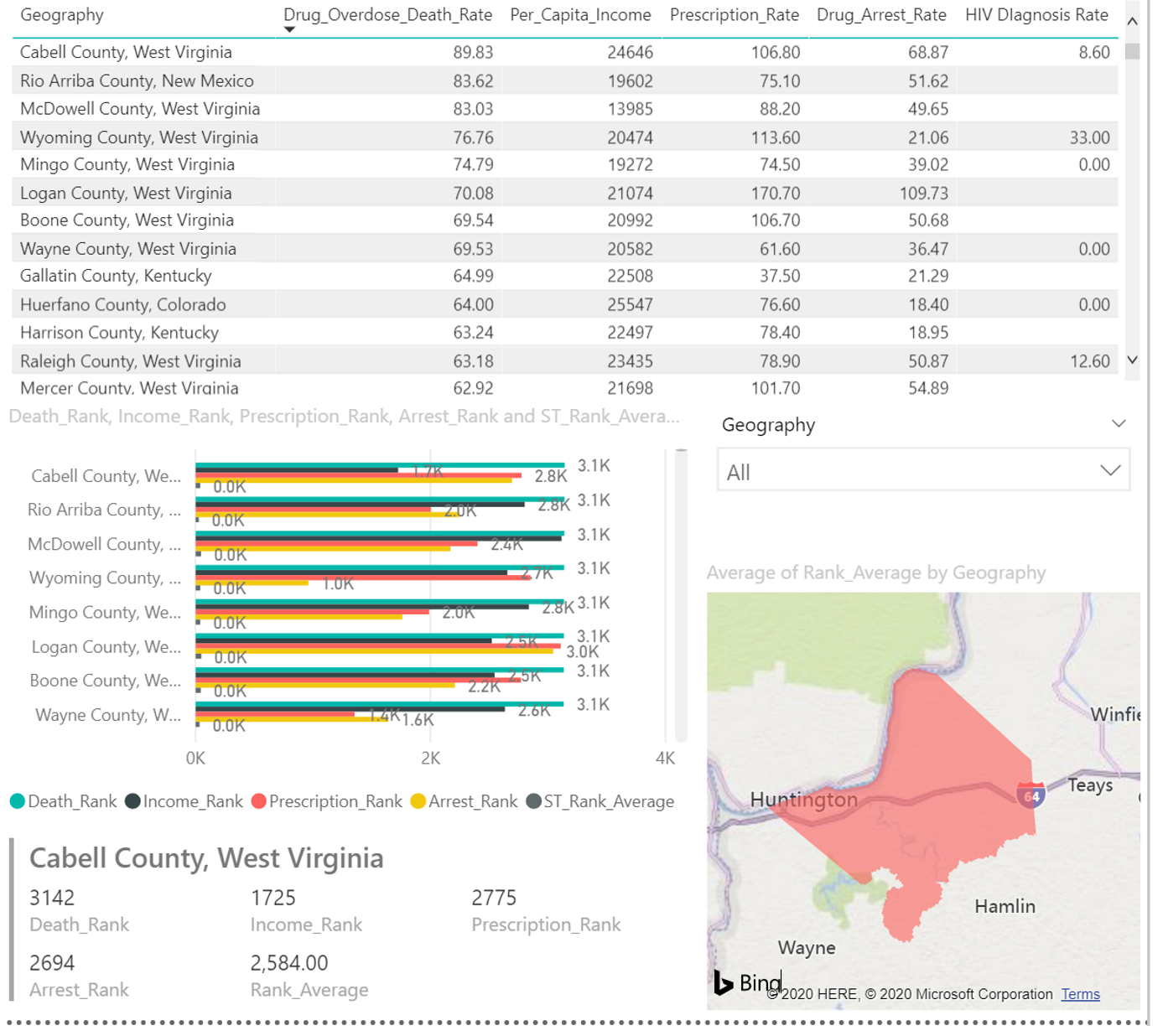Click the Arrest_Rank card value 2694
The width and height of the screenshot is (1163, 1036).
click(x=52, y=963)
